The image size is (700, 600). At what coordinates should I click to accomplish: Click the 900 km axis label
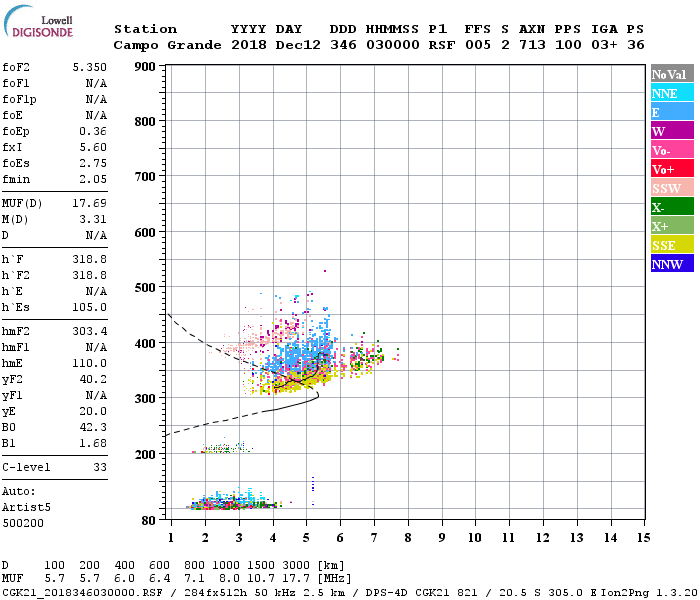[x=145, y=67]
